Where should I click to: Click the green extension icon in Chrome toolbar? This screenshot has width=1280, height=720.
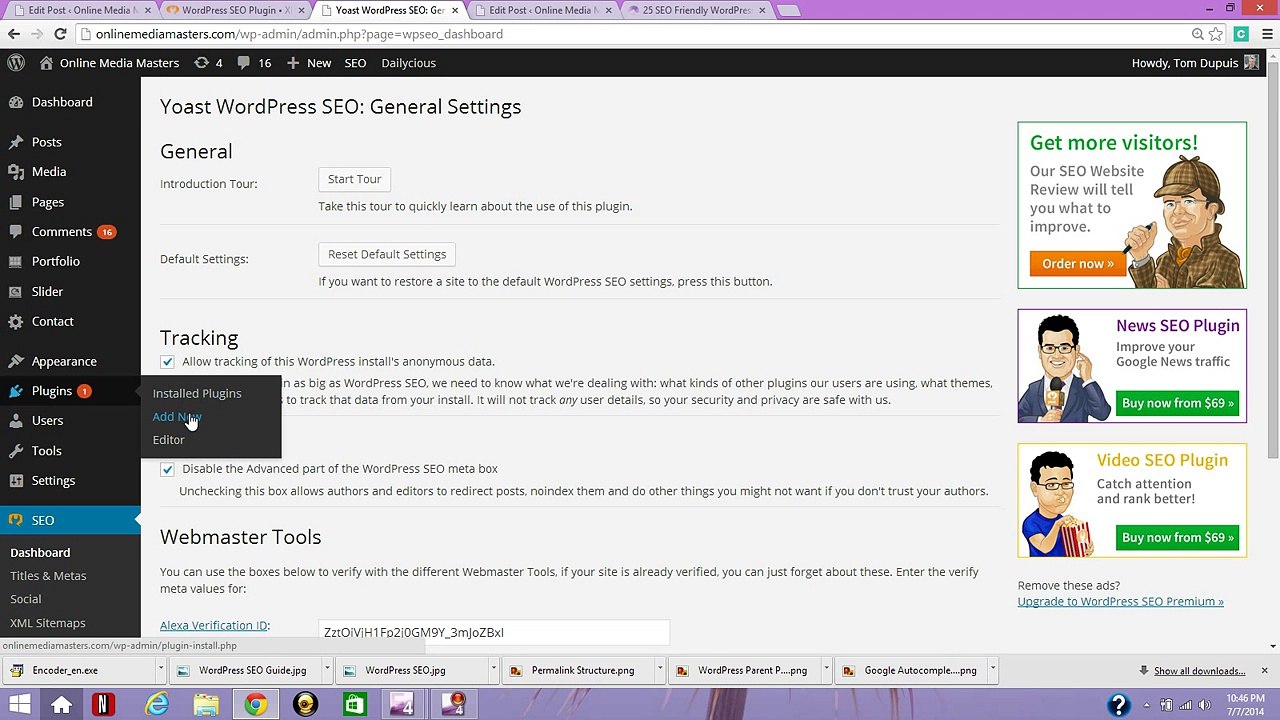(x=1241, y=34)
